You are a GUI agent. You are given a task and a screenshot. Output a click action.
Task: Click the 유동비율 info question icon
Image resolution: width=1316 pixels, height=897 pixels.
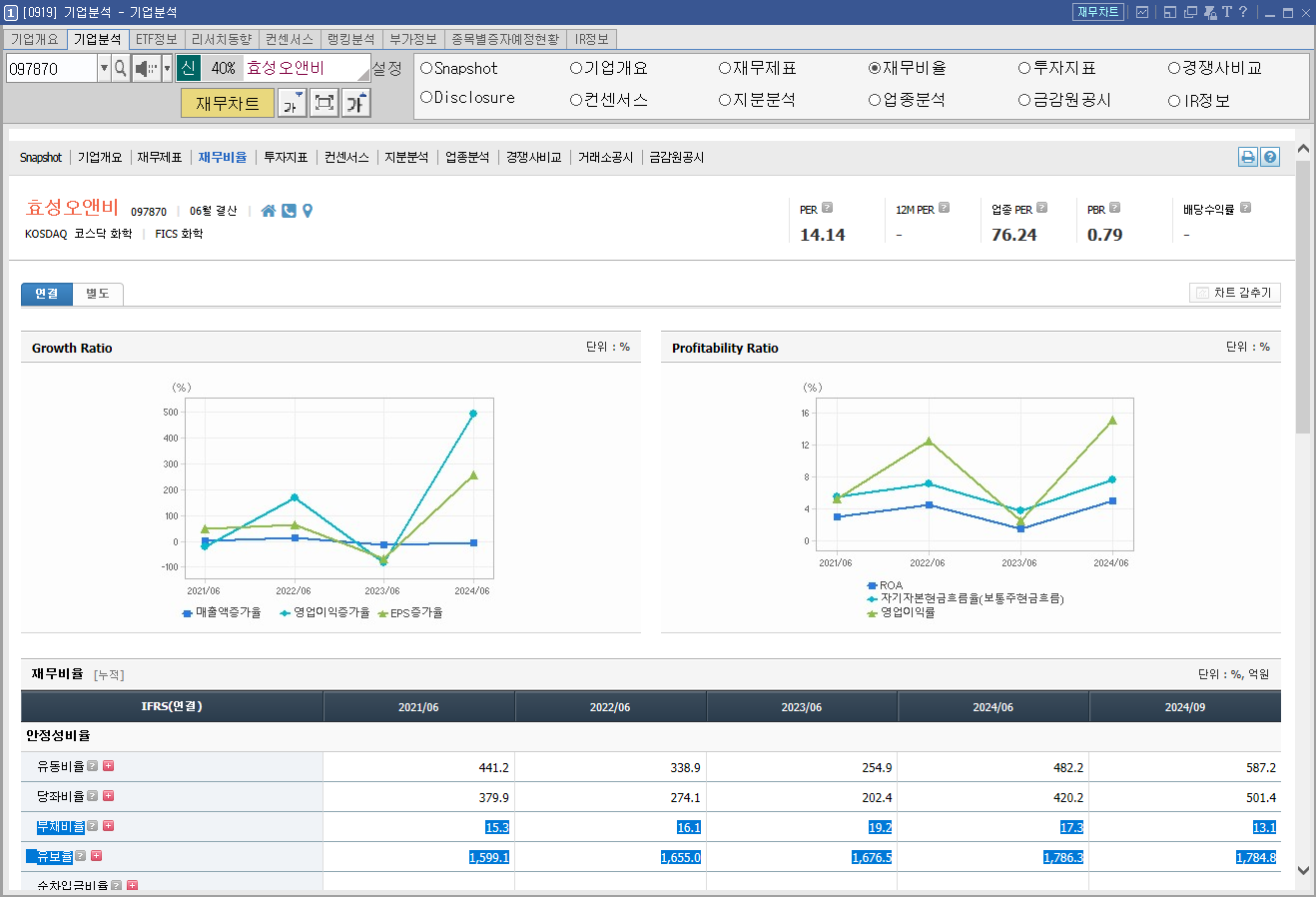pos(93,766)
